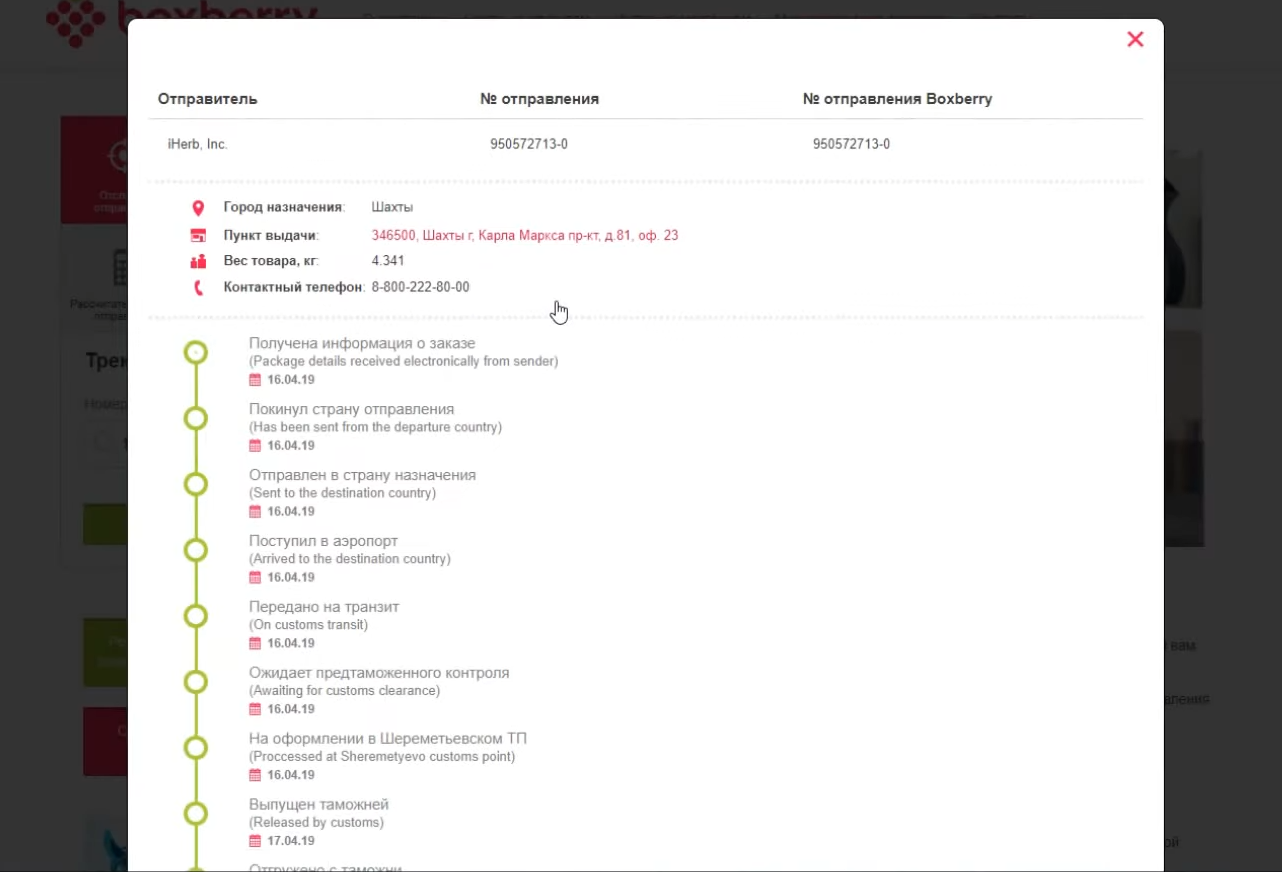Click the Пункт выдачи label
This screenshot has height=872, width=1282.
coord(271,236)
